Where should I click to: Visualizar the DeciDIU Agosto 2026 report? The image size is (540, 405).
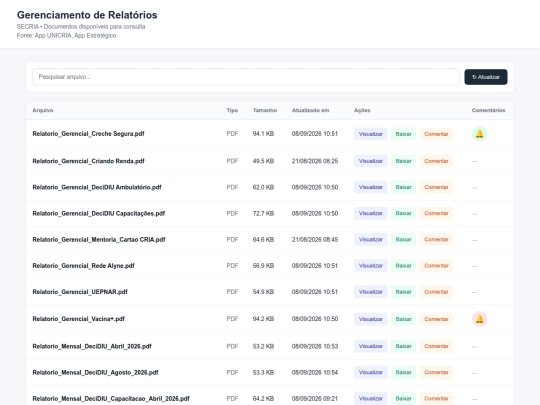(x=371, y=372)
